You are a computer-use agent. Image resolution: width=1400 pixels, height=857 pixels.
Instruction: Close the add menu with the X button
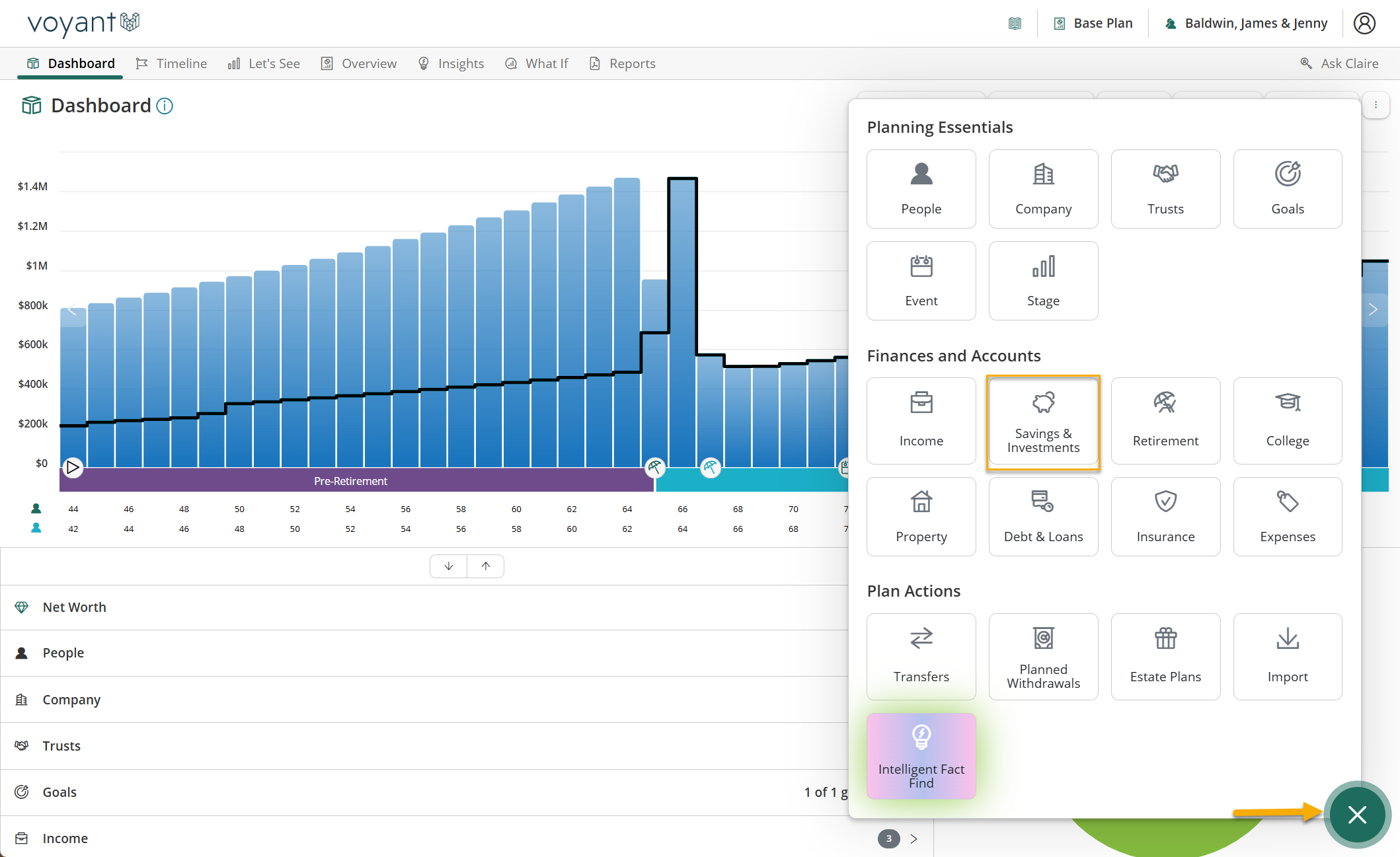tap(1357, 815)
